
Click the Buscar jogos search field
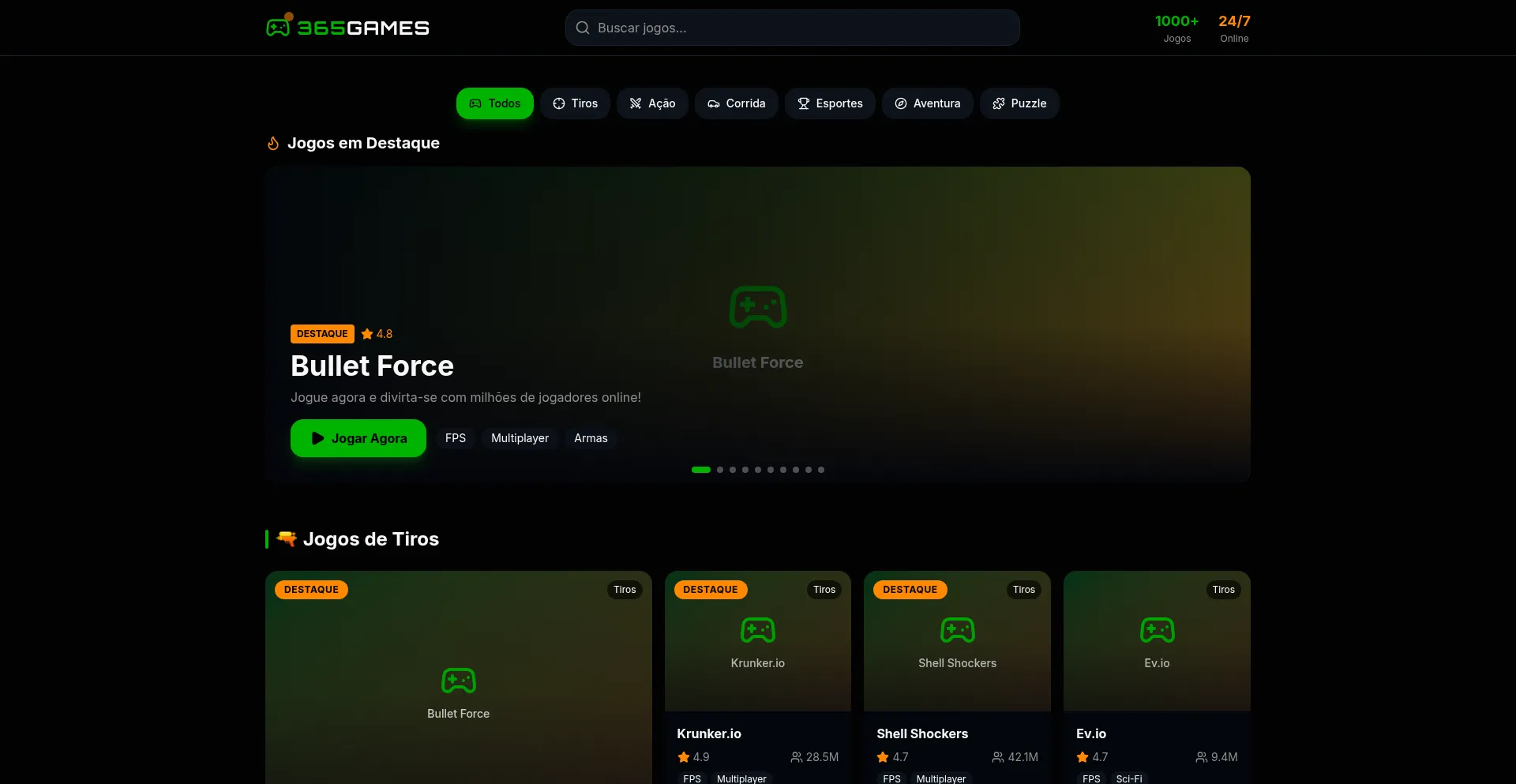pyautogui.click(x=793, y=28)
